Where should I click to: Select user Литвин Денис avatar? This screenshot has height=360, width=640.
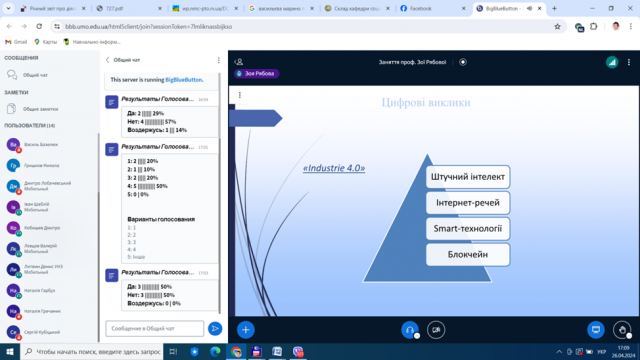pos(13,269)
